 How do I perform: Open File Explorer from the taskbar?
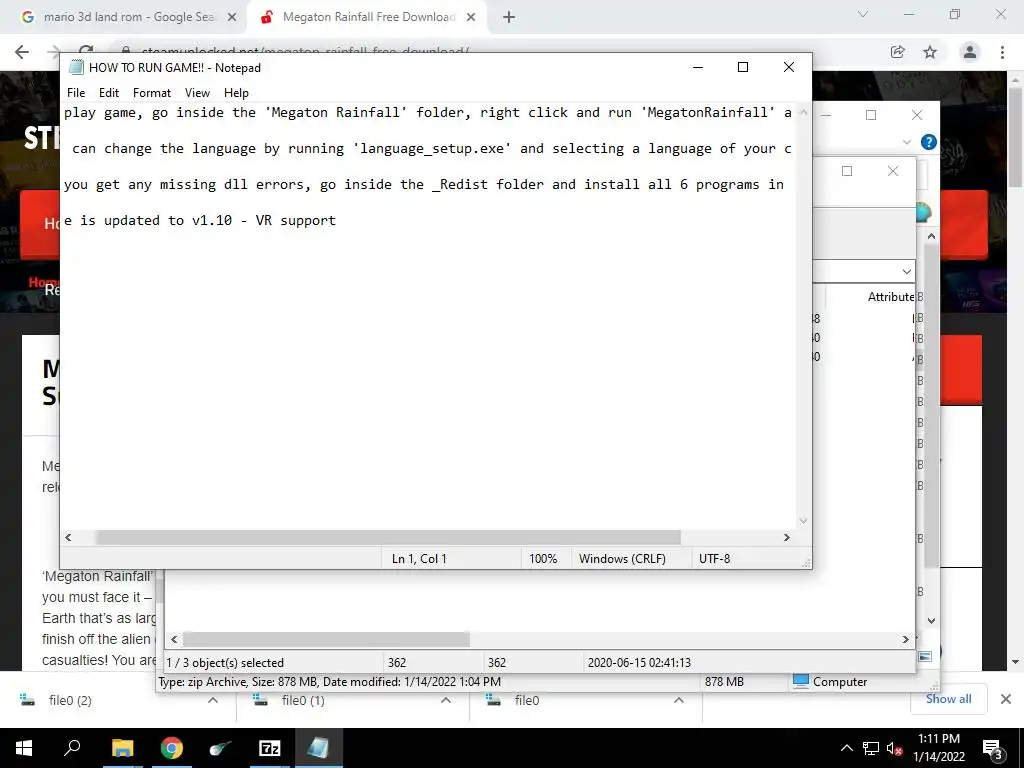(122, 748)
